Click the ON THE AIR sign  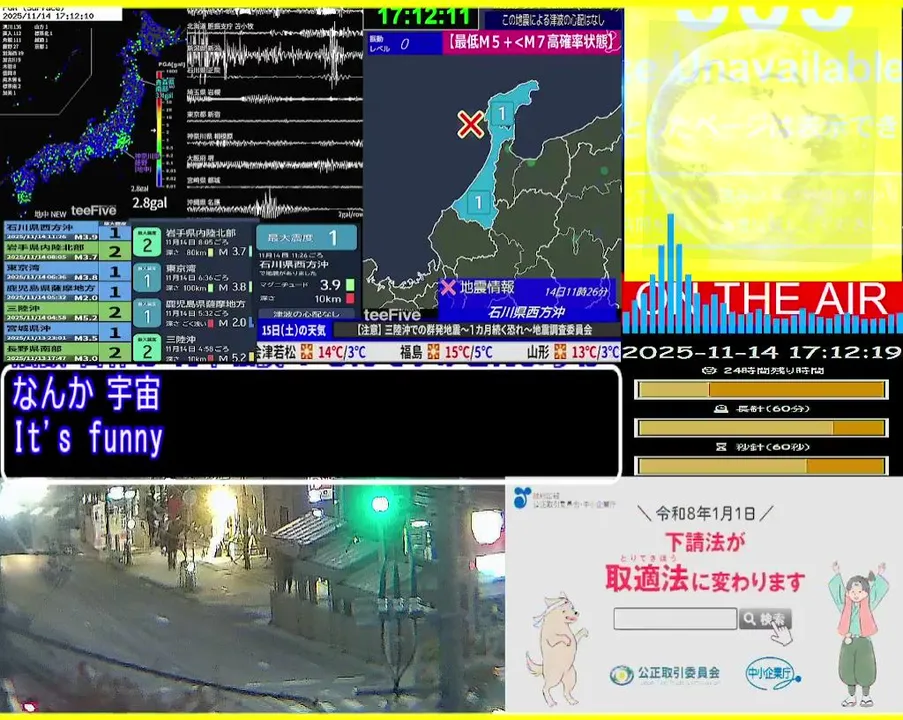[x=762, y=300]
